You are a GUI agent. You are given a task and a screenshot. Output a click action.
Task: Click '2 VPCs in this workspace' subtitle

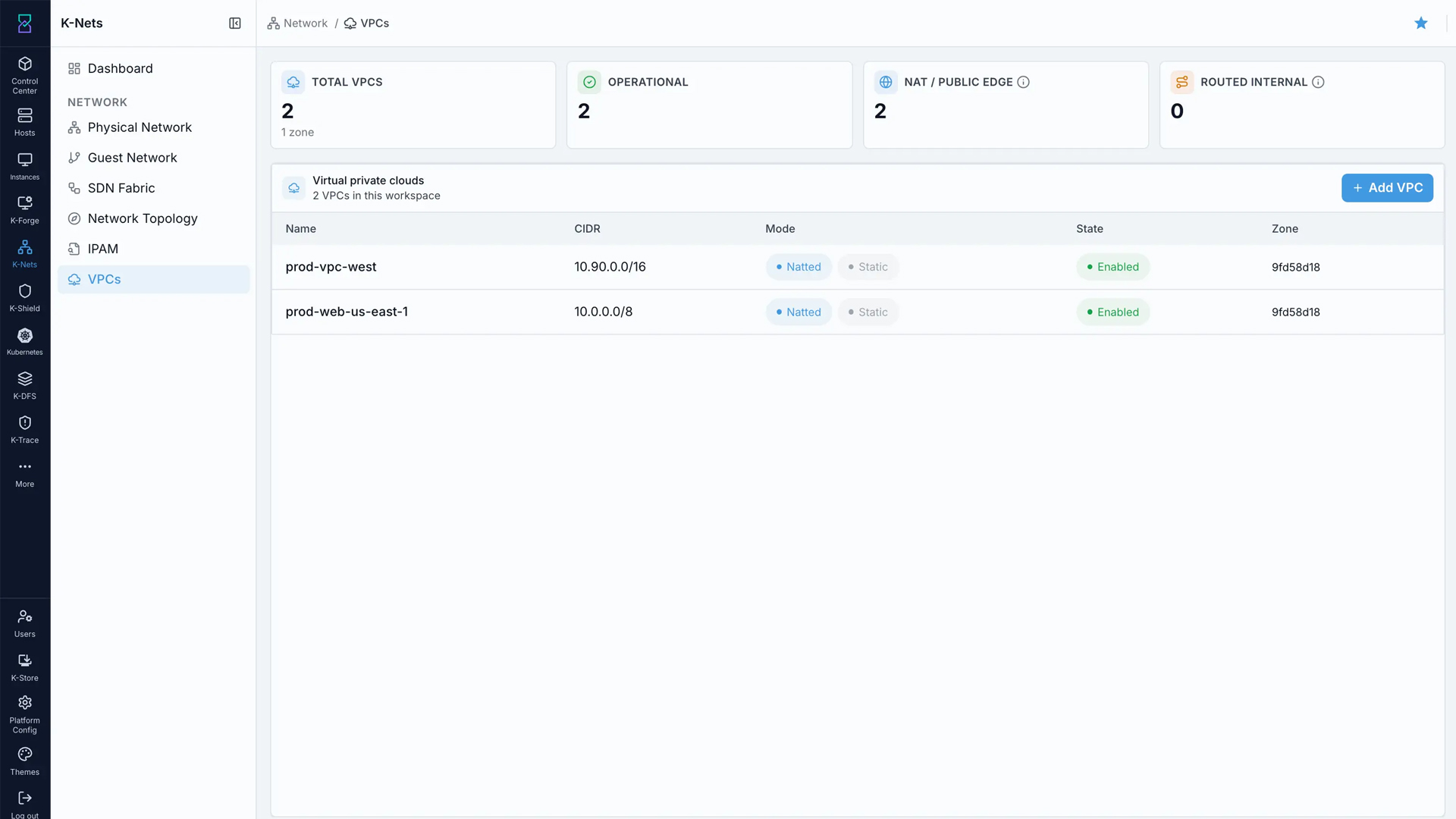pyautogui.click(x=376, y=196)
